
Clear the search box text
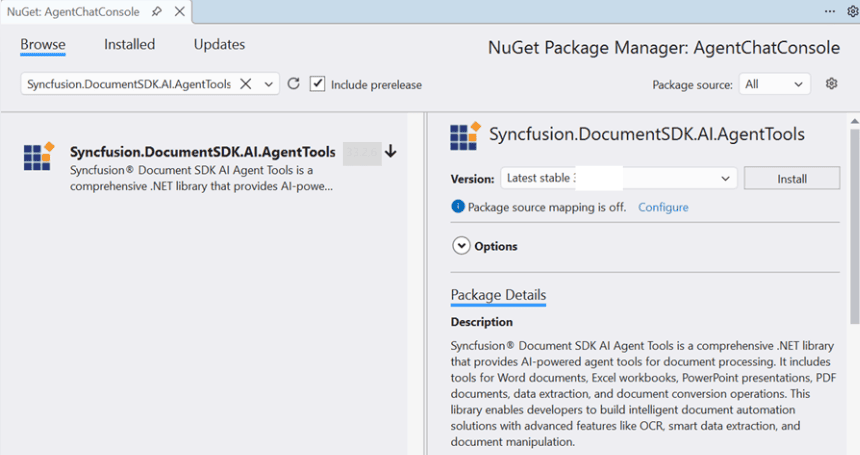[246, 84]
